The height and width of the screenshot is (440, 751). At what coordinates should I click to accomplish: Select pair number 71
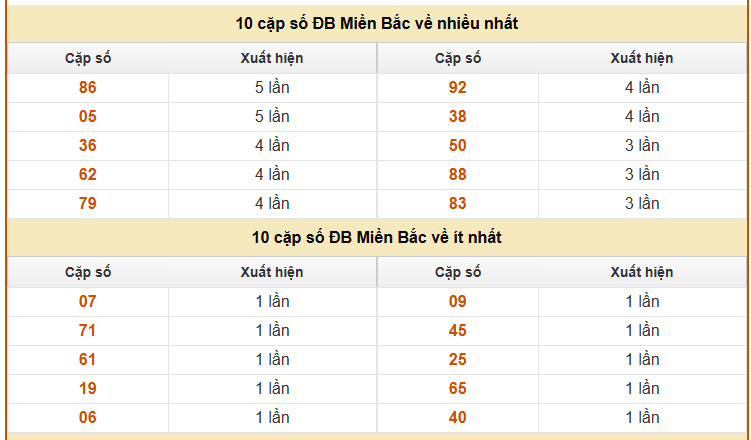pos(88,330)
